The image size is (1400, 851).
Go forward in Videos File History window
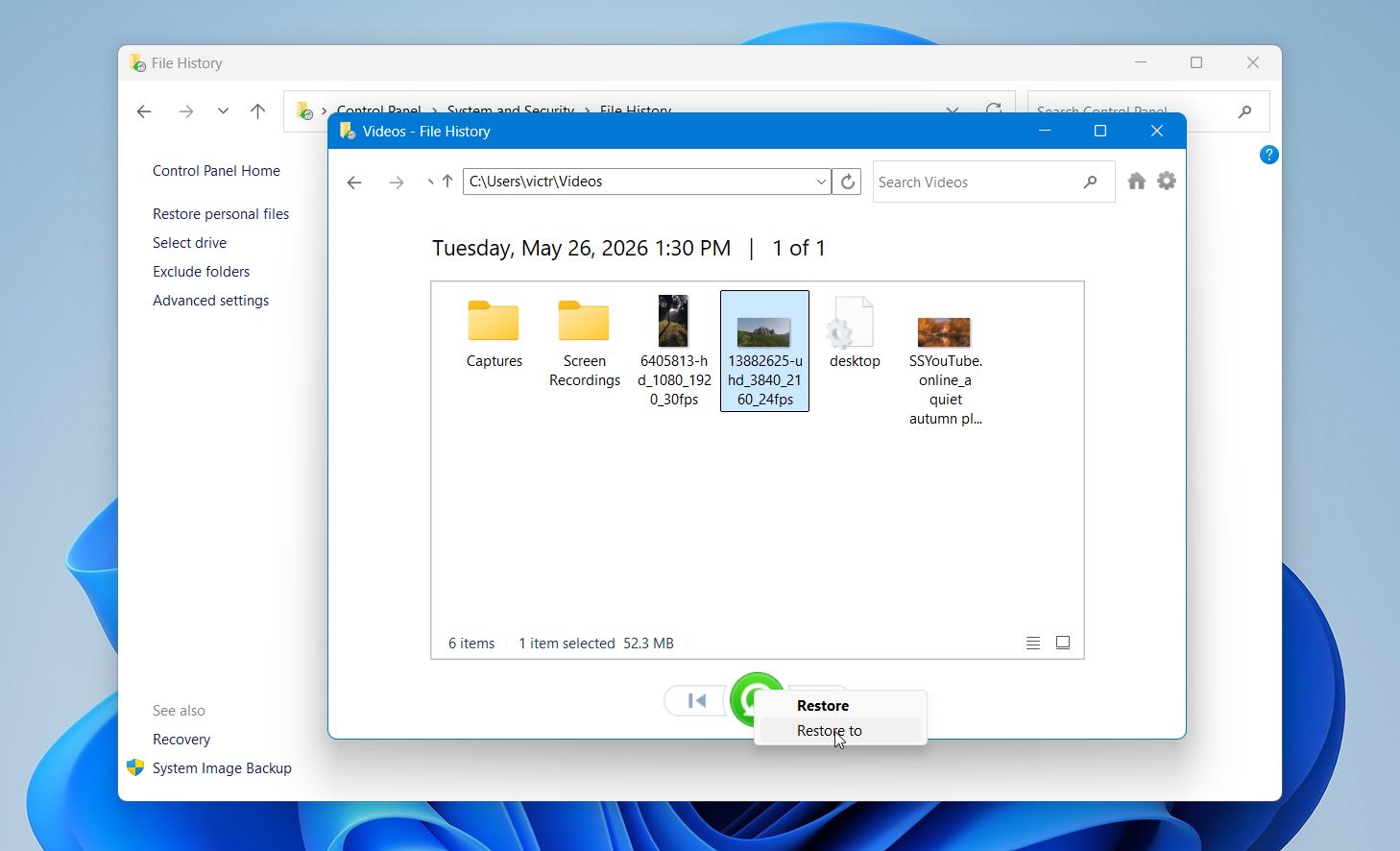point(396,182)
